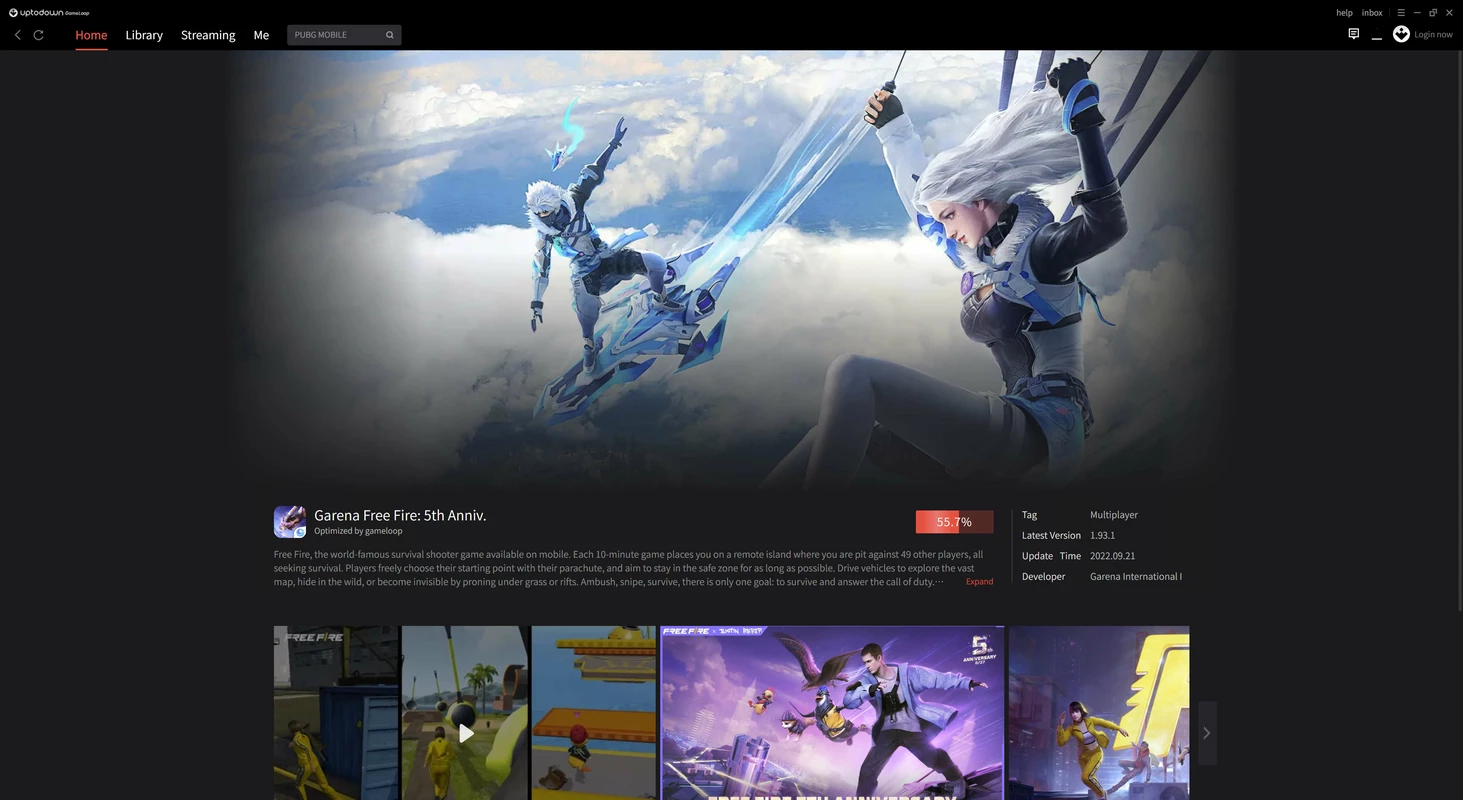The height and width of the screenshot is (800, 1463).
Task: Show next screenshots with right chevron
Action: point(1207,733)
